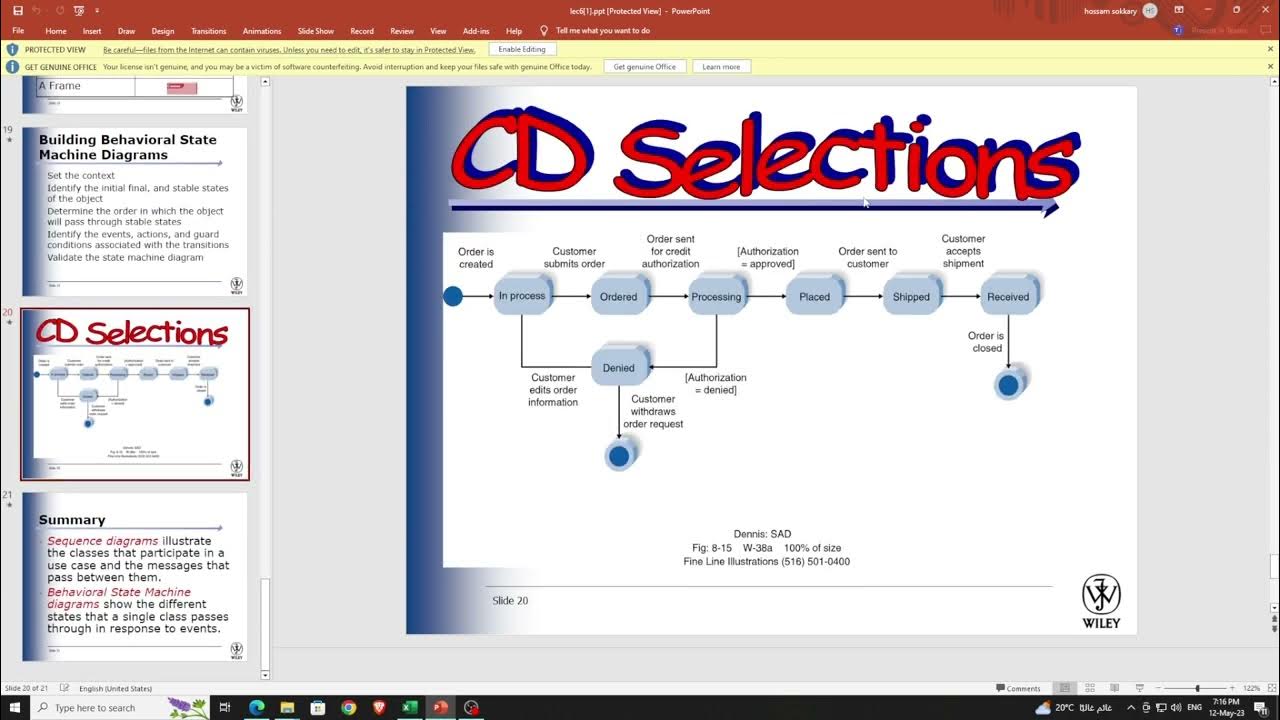Click English (United States) language indicator
Screen dimensions: 1280x720
click(116, 688)
